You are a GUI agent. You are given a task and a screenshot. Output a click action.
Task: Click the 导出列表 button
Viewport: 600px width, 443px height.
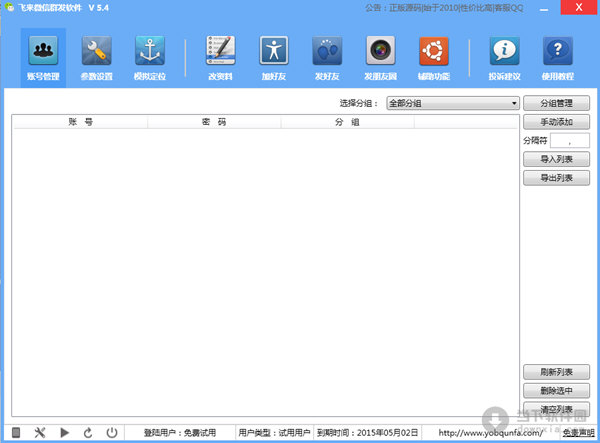[556, 178]
